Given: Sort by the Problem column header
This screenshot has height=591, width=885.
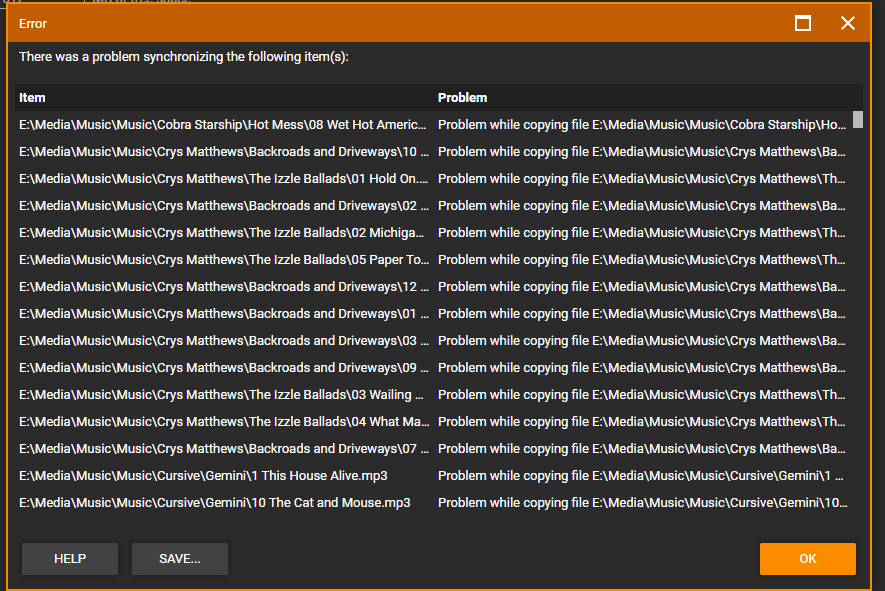Looking at the screenshot, I should (x=462, y=98).
